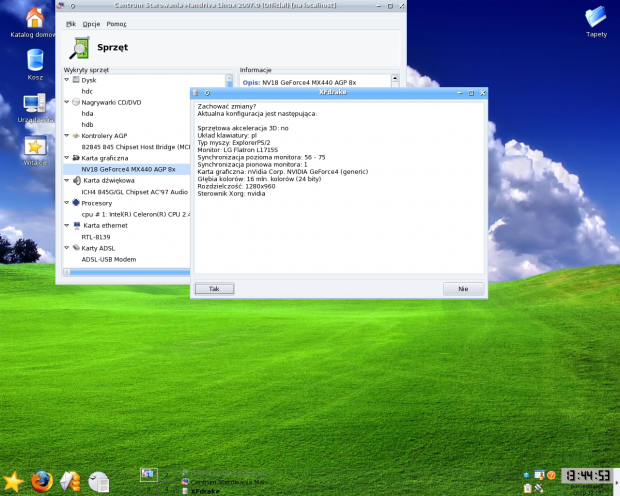Collapse the Procesory category
This screenshot has width=620, height=496.
click(66, 203)
